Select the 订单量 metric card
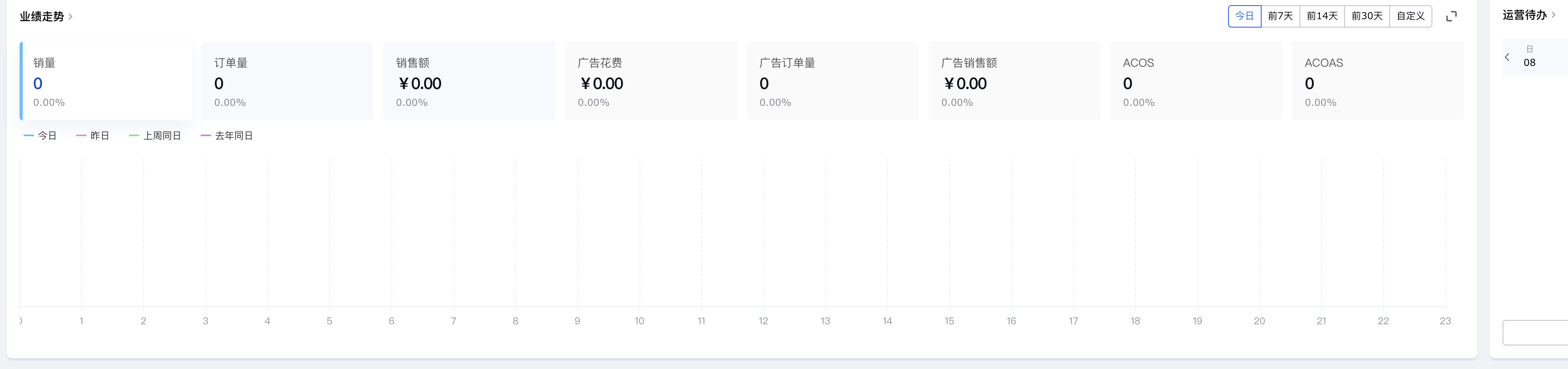This screenshot has width=1568, height=369. click(x=287, y=81)
